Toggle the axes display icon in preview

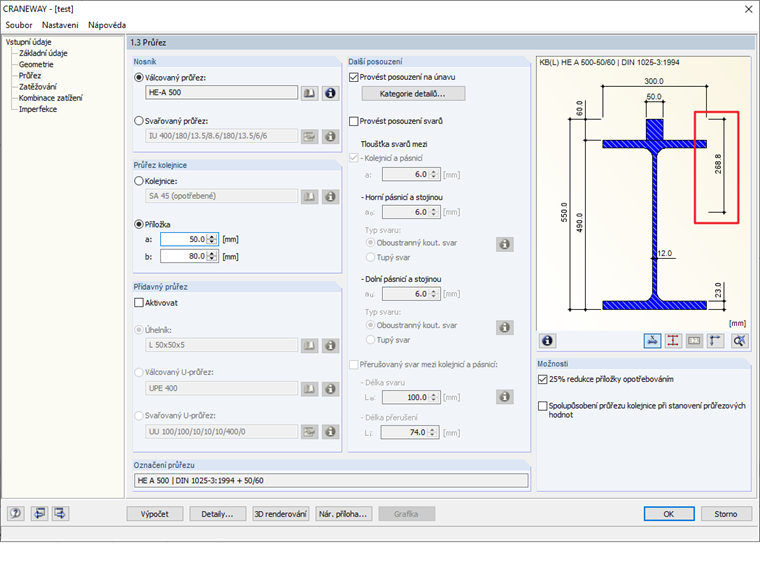(715, 341)
